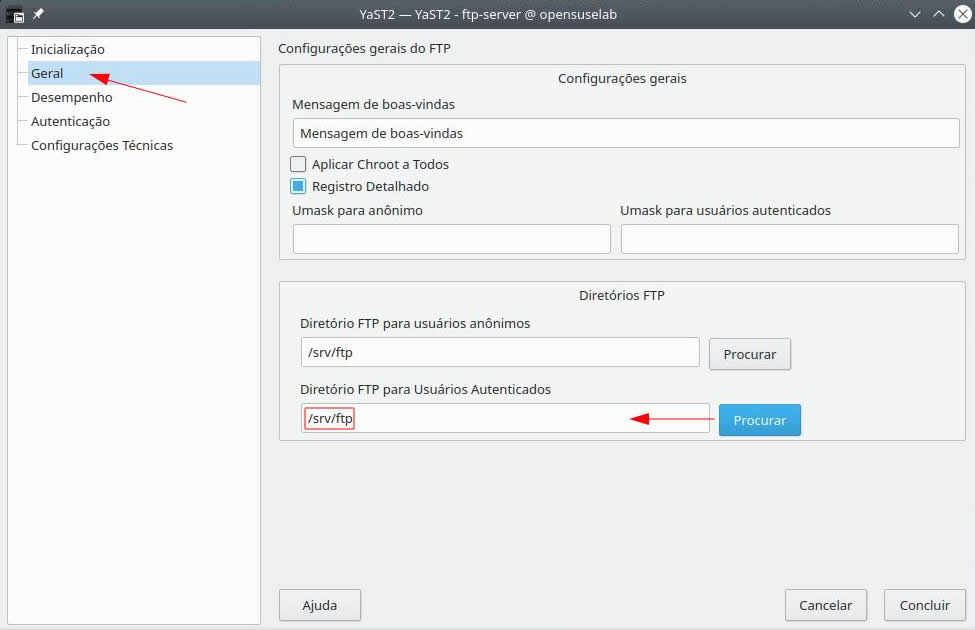Uncheck Registro Detalhado checkbox
975x630 pixels.
point(298,186)
